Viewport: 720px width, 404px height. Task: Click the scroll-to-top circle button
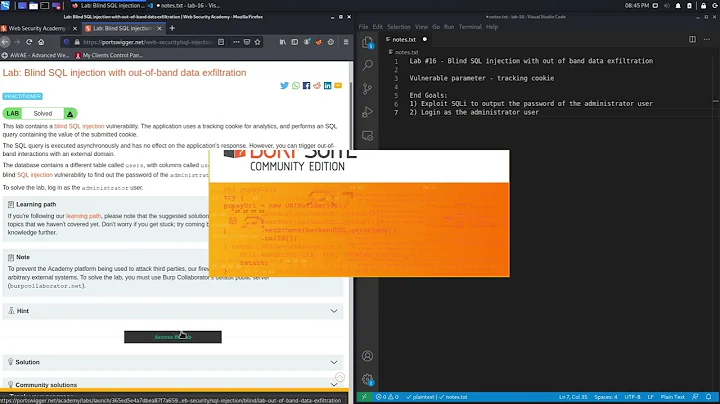340,377
